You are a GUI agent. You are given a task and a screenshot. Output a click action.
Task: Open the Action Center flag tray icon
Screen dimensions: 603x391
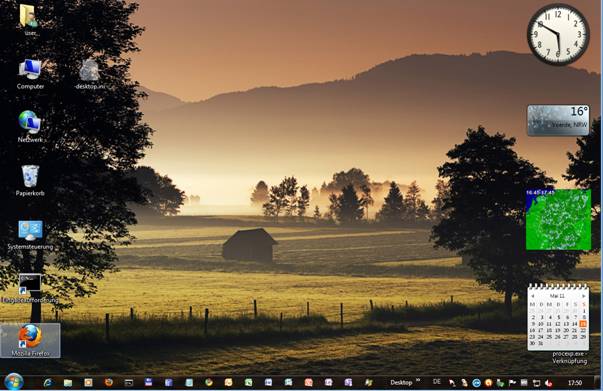[512, 383]
